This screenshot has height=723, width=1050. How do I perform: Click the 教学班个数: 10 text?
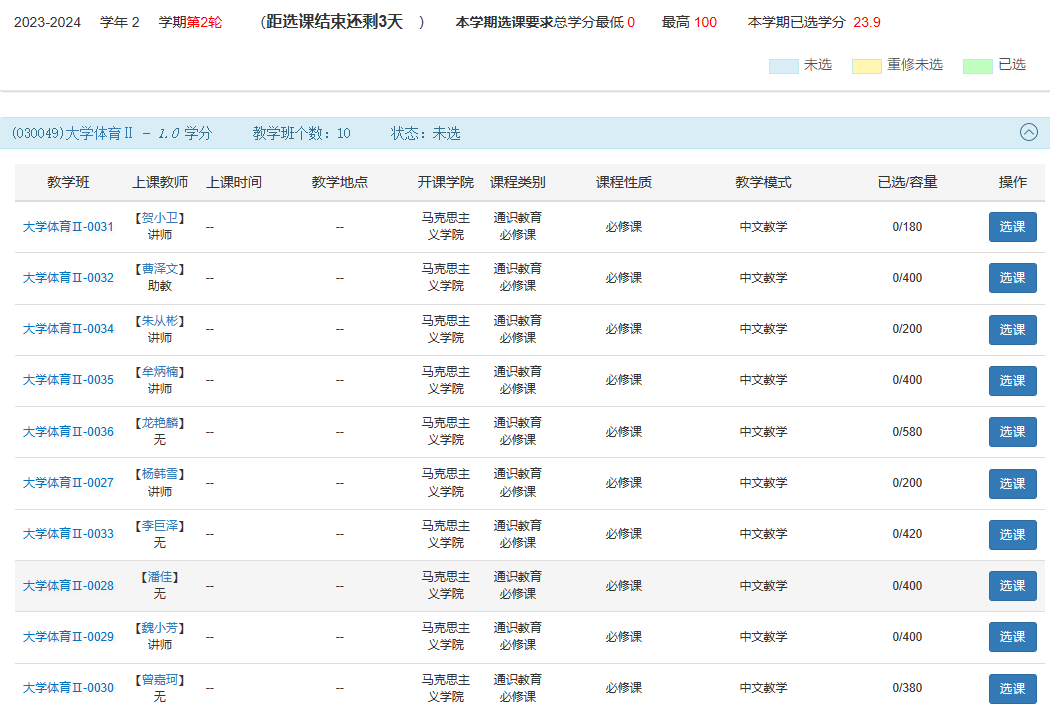(x=301, y=133)
